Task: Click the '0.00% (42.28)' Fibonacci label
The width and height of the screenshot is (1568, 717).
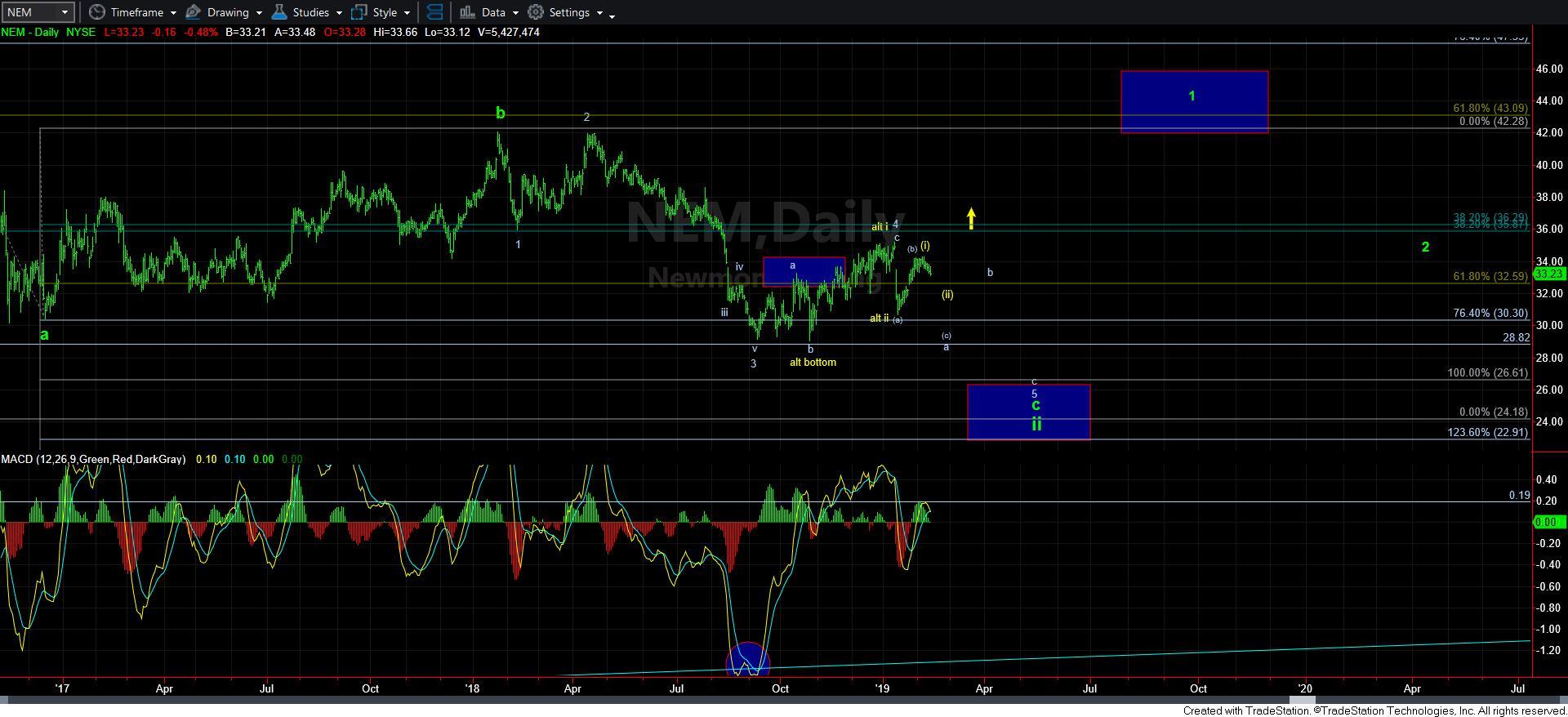Action: tap(1494, 122)
